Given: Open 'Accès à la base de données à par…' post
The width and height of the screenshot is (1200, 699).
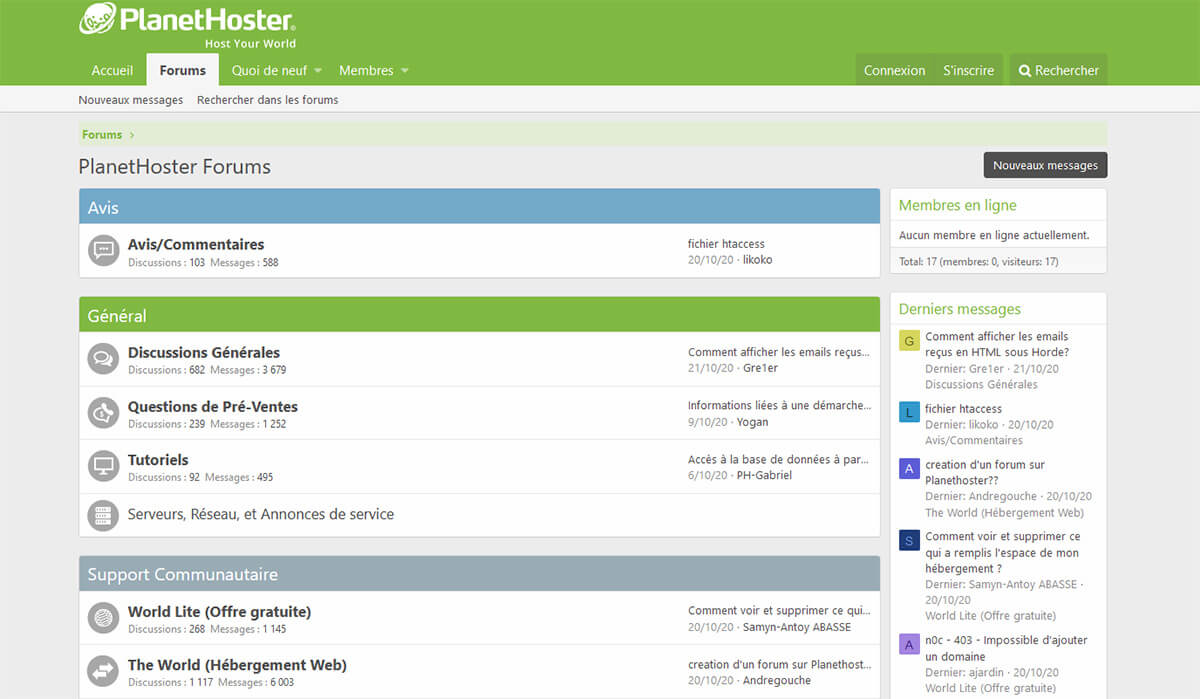Looking at the screenshot, I should 778,459.
